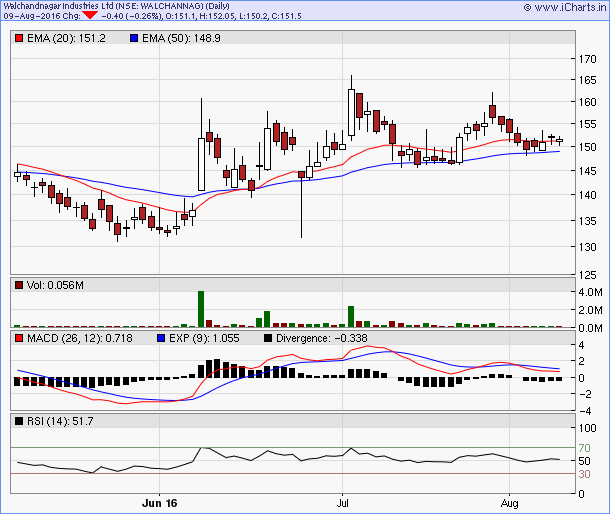Click the C:151.5 close price value
610x514 pixels.
point(285,16)
